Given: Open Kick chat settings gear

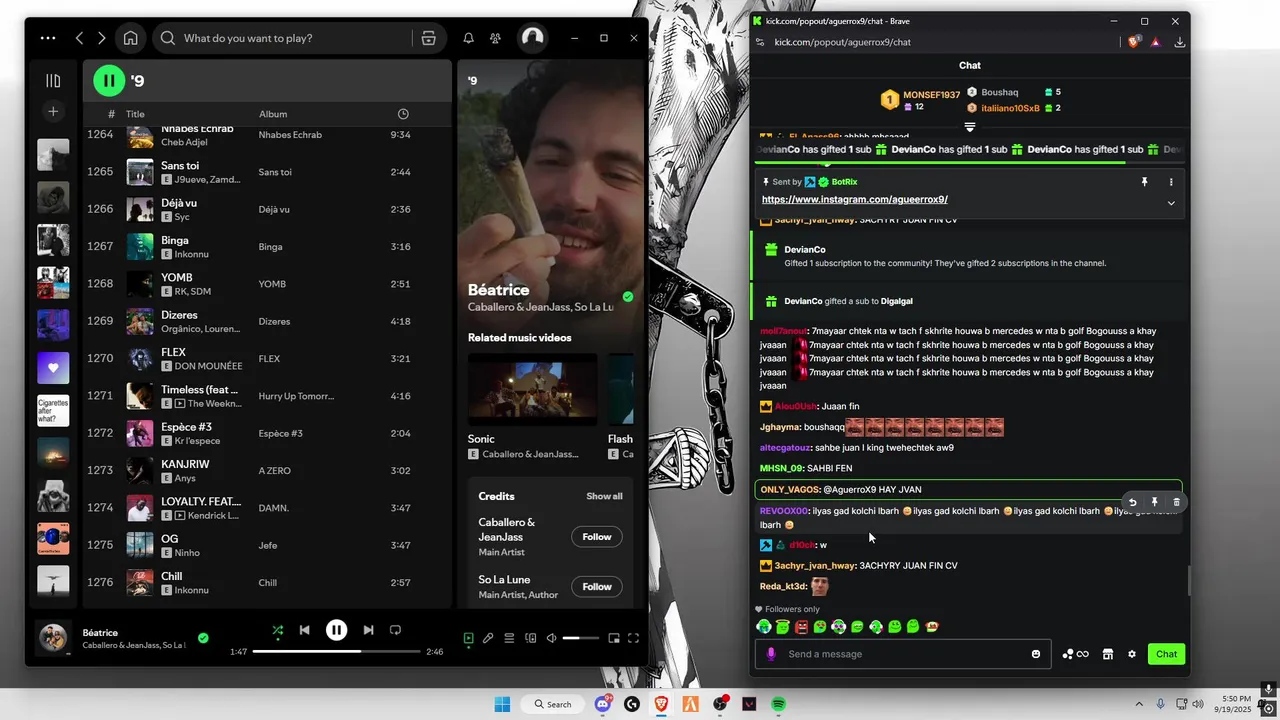Looking at the screenshot, I should [1132, 654].
